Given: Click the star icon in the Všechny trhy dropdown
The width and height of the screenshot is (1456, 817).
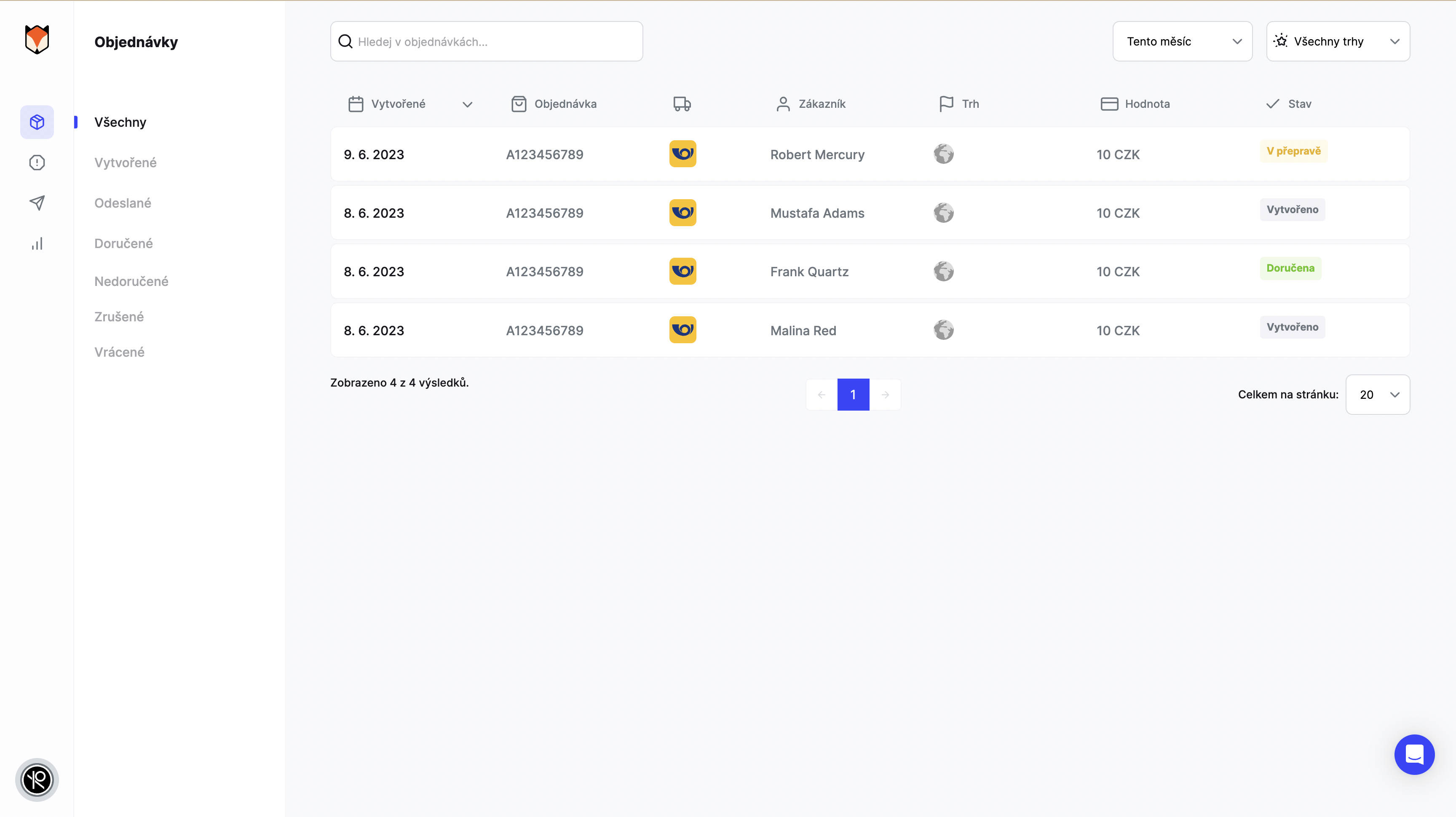Looking at the screenshot, I should pos(1281,41).
